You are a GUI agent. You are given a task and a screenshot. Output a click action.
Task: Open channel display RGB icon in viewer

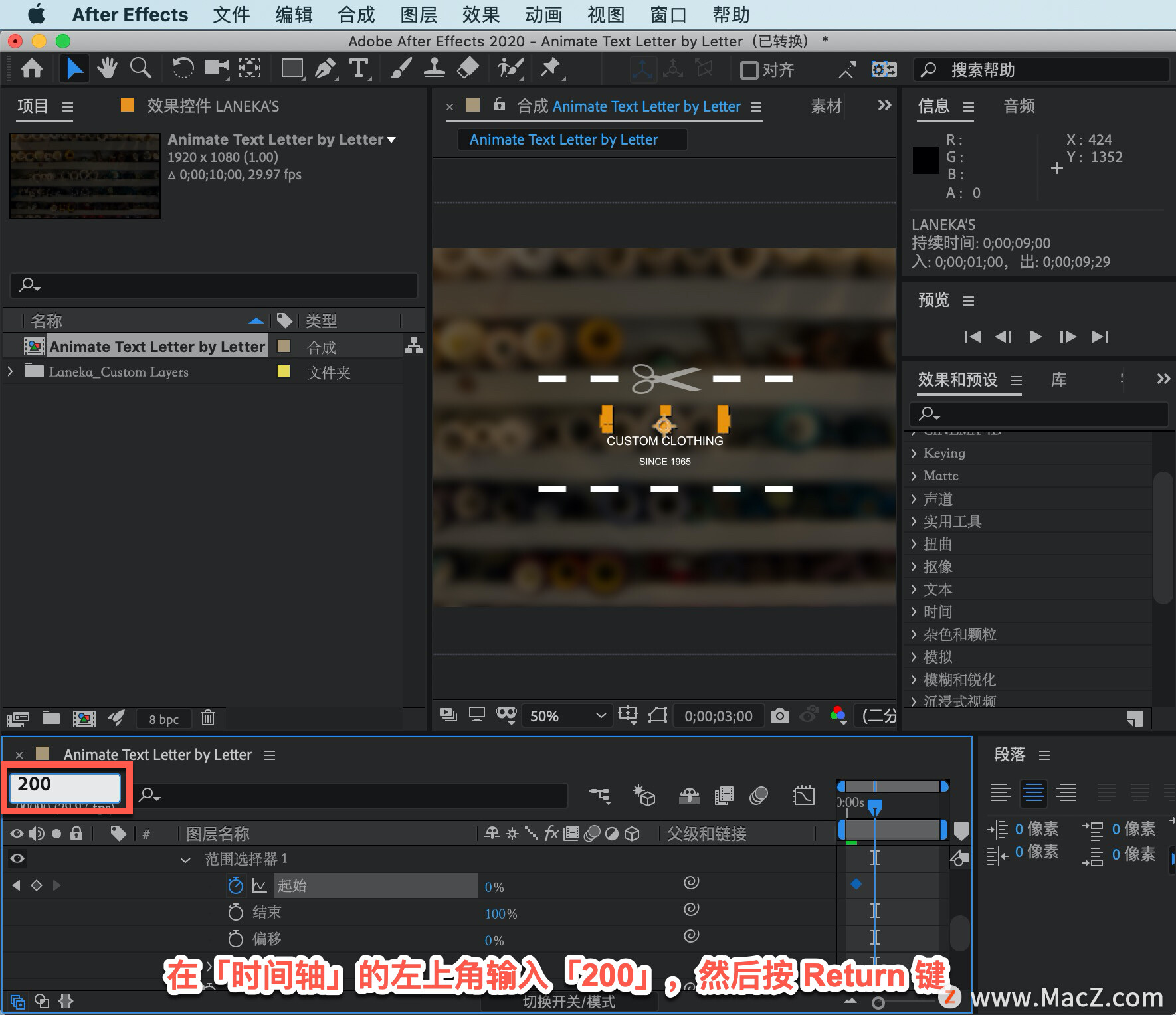point(838,715)
